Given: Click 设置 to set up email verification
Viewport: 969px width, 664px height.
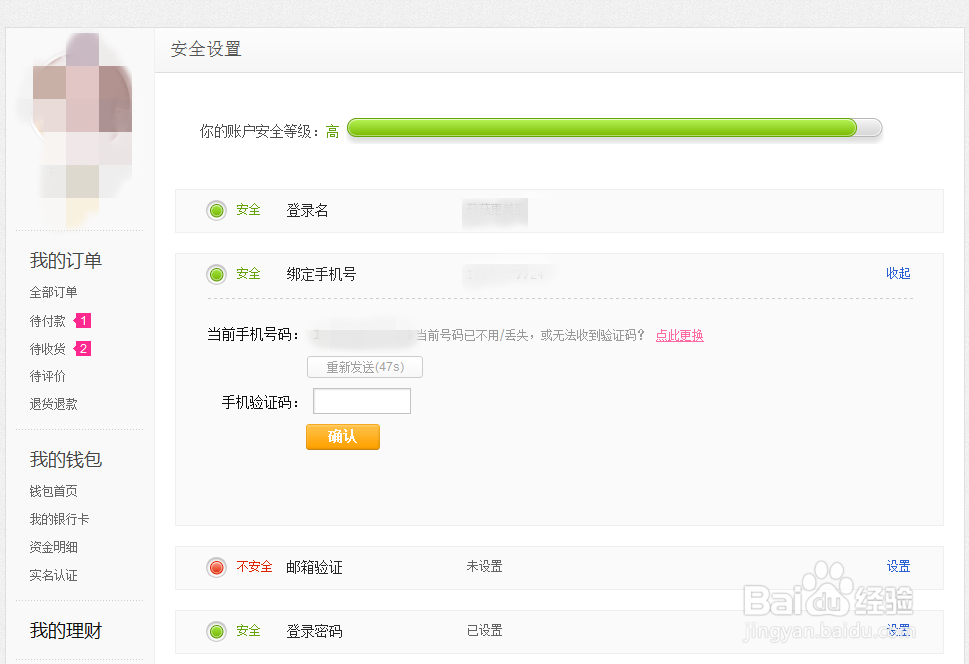Looking at the screenshot, I should pos(897,566).
